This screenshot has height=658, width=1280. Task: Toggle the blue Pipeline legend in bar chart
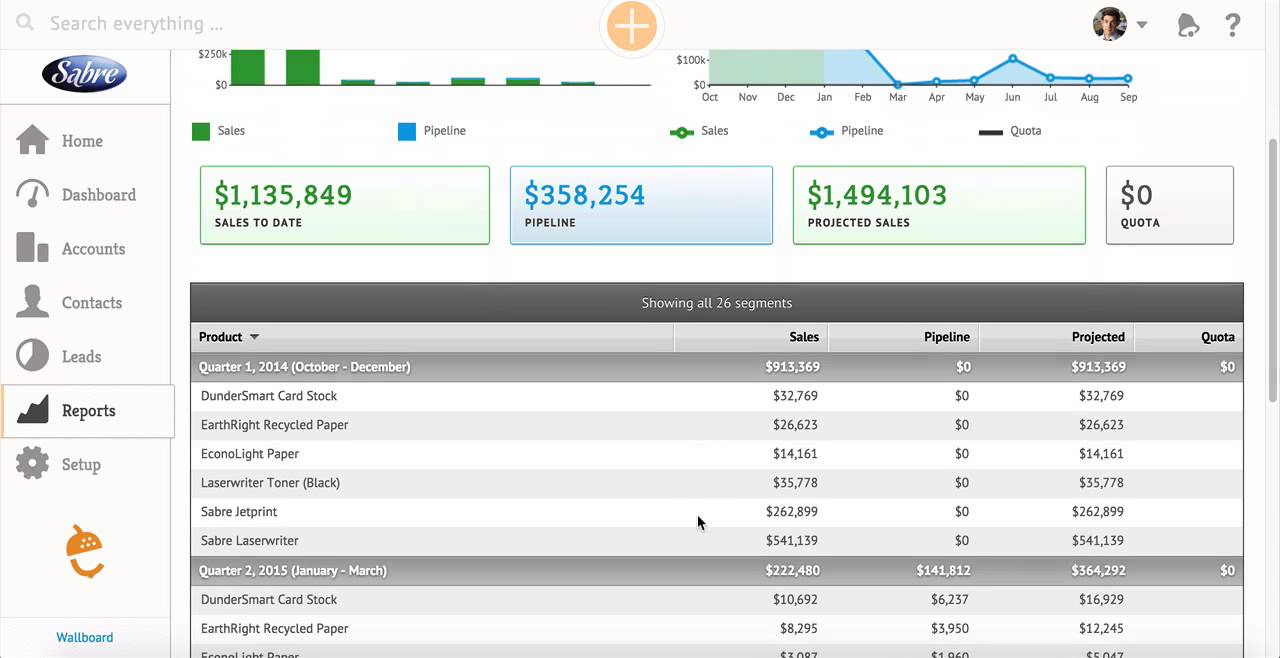(x=432, y=131)
